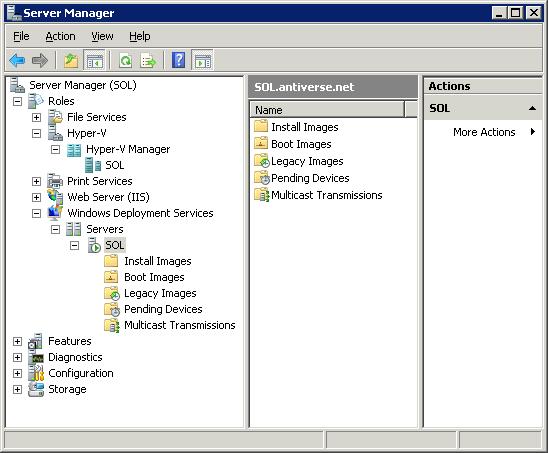Expand the Web Server (IIS) node
The height and width of the screenshot is (453, 548).
(x=36, y=197)
